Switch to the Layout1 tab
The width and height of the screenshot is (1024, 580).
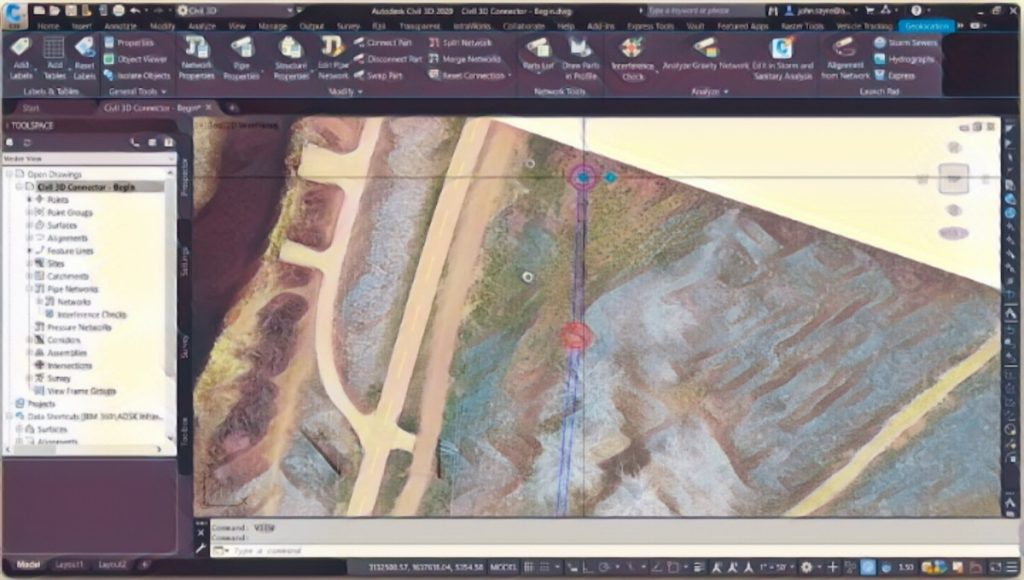tap(69, 565)
